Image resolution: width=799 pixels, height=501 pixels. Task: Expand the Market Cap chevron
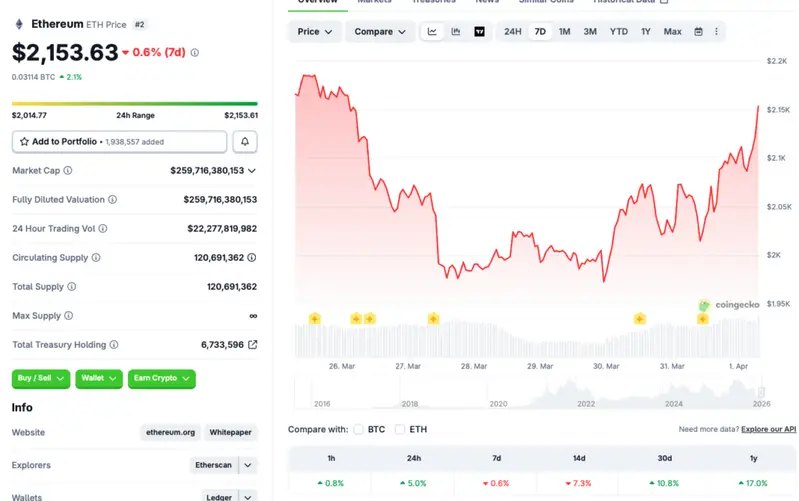[252, 171]
